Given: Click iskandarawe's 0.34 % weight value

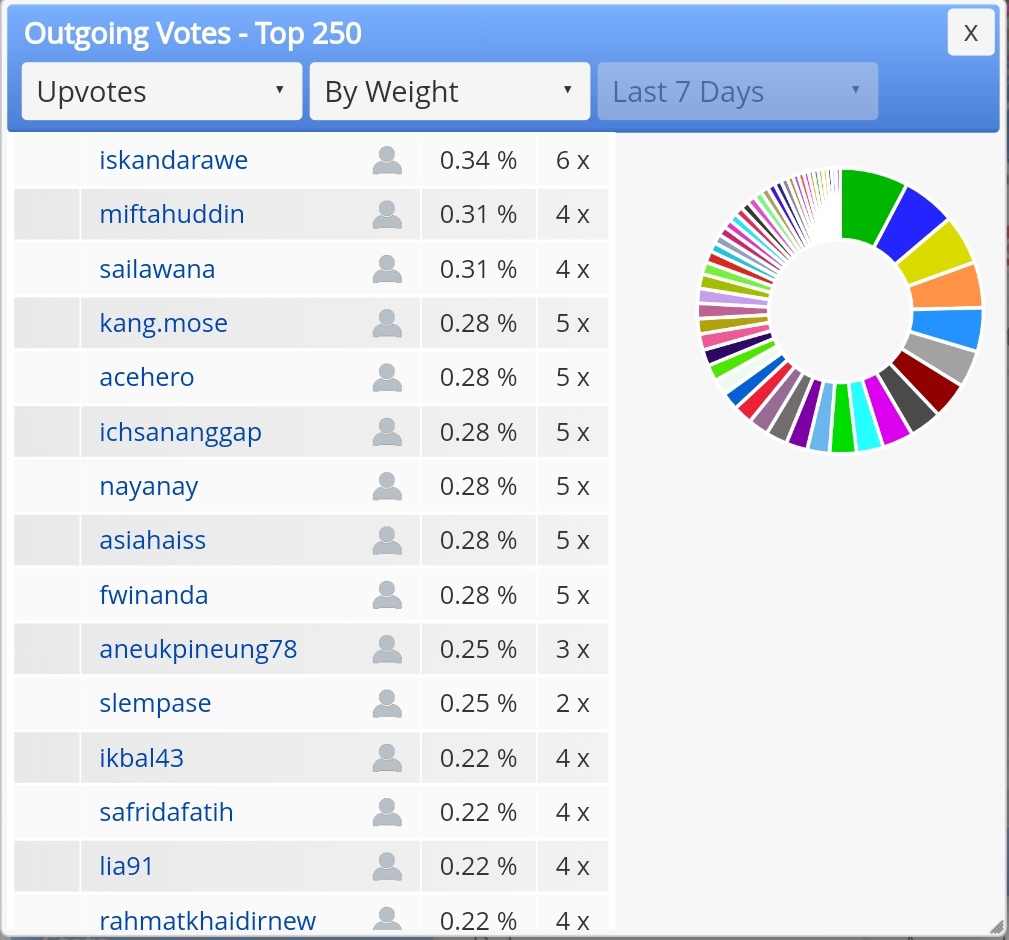Looking at the screenshot, I should pos(478,160).
